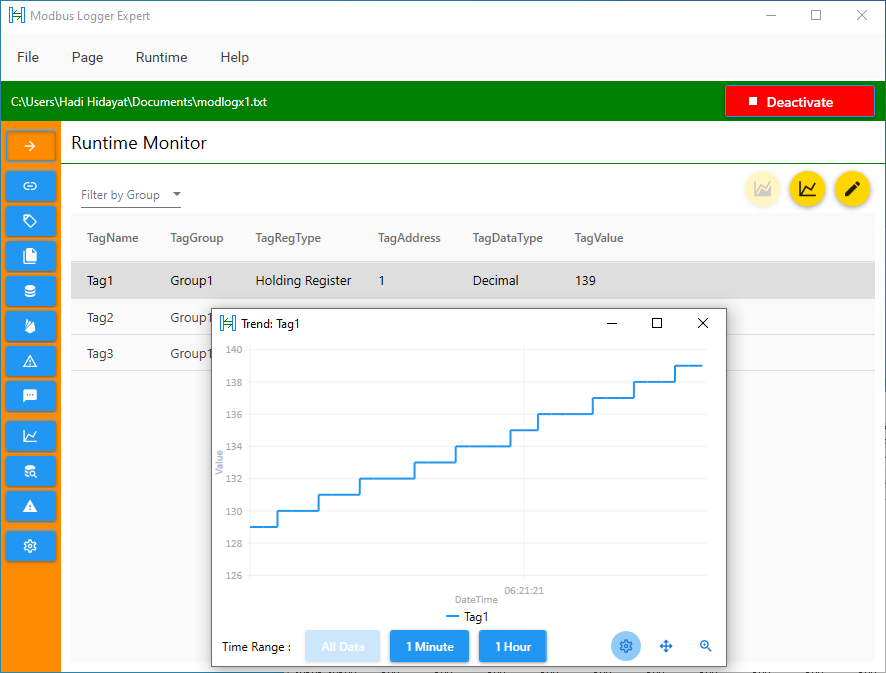The image size is (886, 673).
Task: Click the Zoom magnifier in trend window
Action: tap(706, 646)
